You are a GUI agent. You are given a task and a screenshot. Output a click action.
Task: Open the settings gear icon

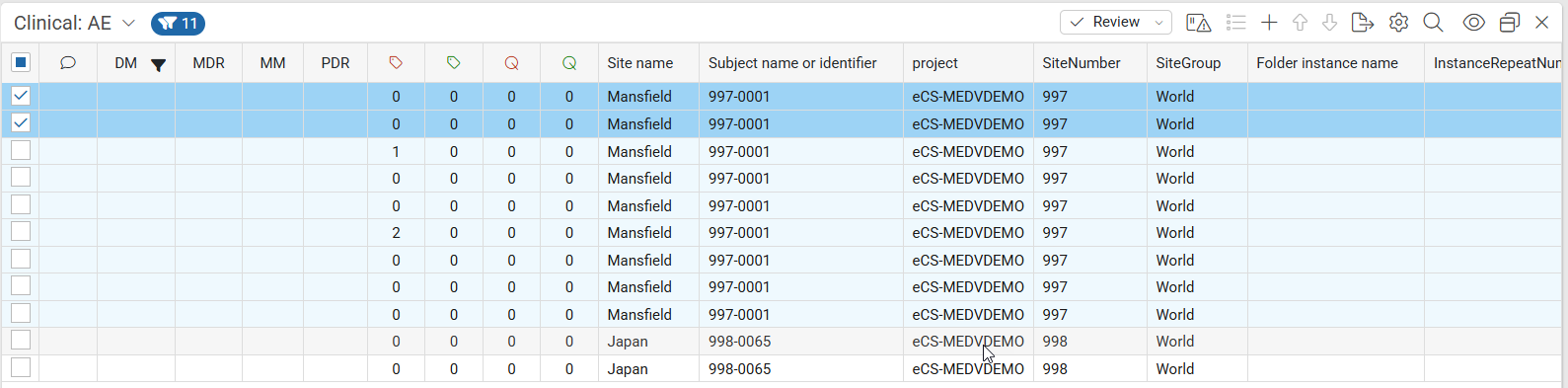(x=1398, y=23)
